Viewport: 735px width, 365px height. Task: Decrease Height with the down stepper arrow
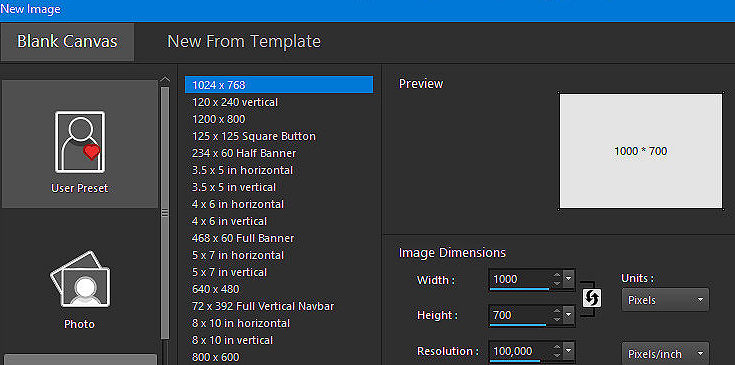pos(556,320)
